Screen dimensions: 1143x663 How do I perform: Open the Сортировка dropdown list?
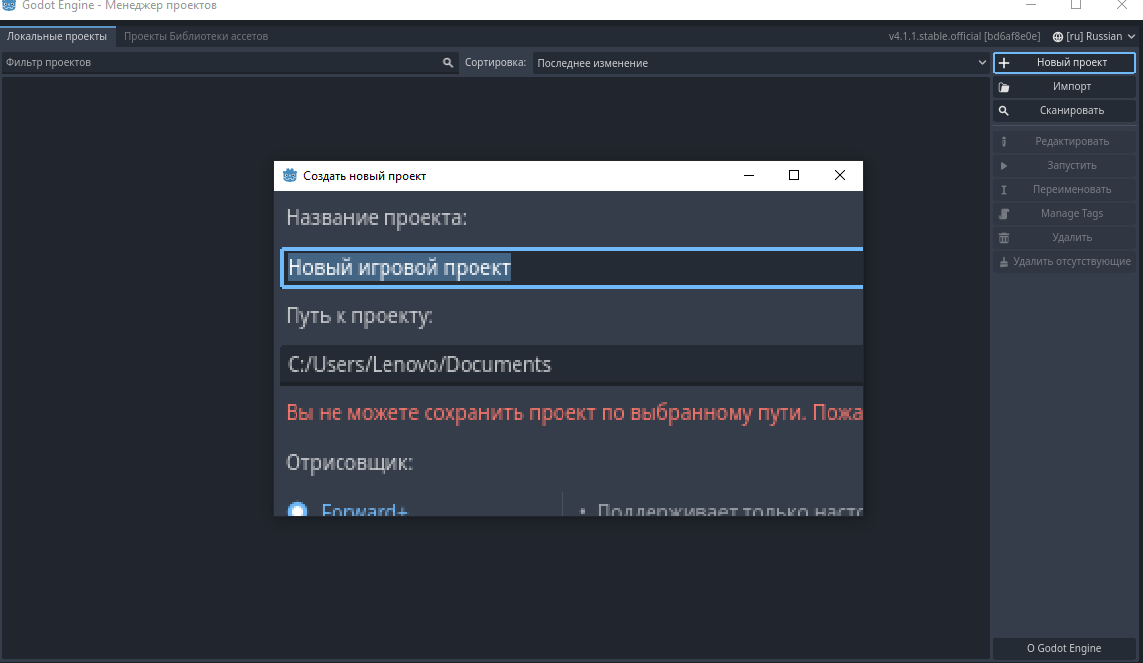(x=760, y=63)
